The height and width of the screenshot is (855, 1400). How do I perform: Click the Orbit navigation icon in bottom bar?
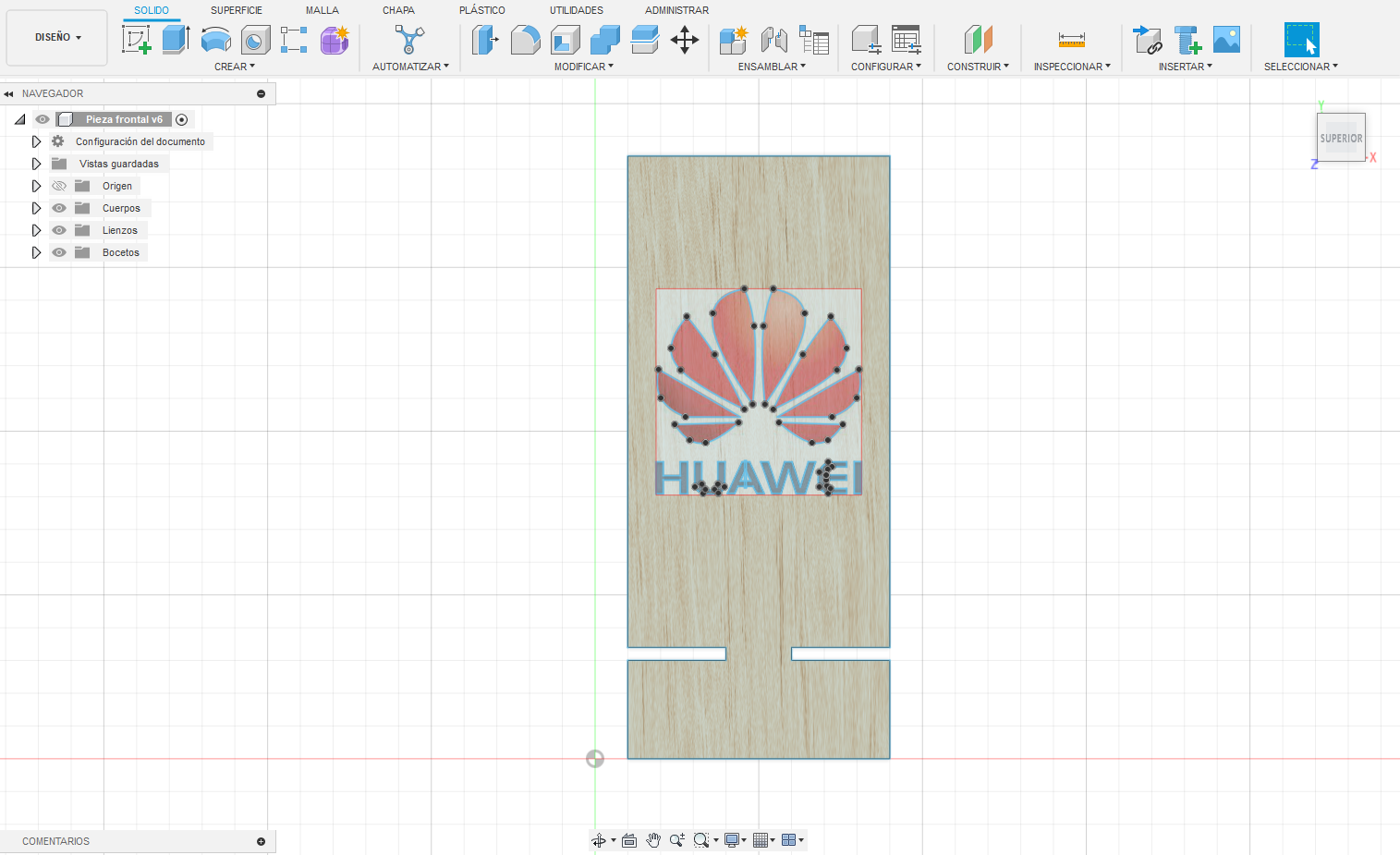pyautogui.click(x=599, y=840)
